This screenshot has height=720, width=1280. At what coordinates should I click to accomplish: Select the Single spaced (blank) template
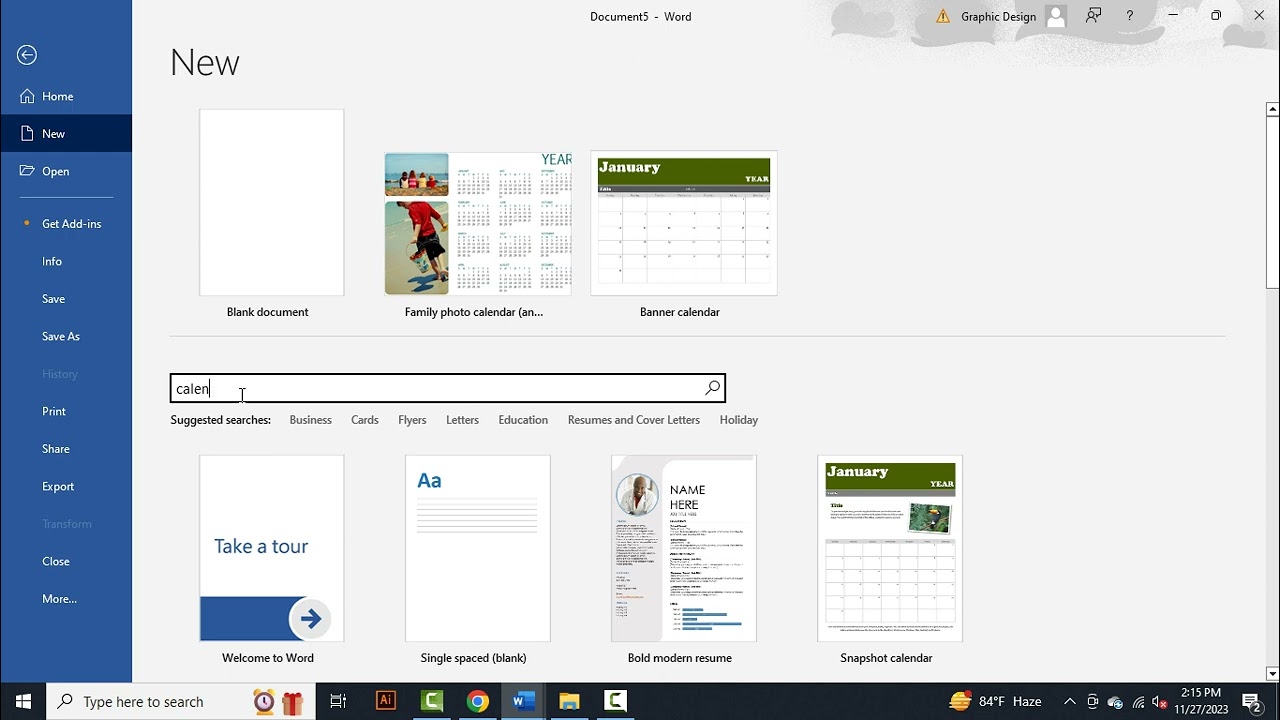(477, 560)
